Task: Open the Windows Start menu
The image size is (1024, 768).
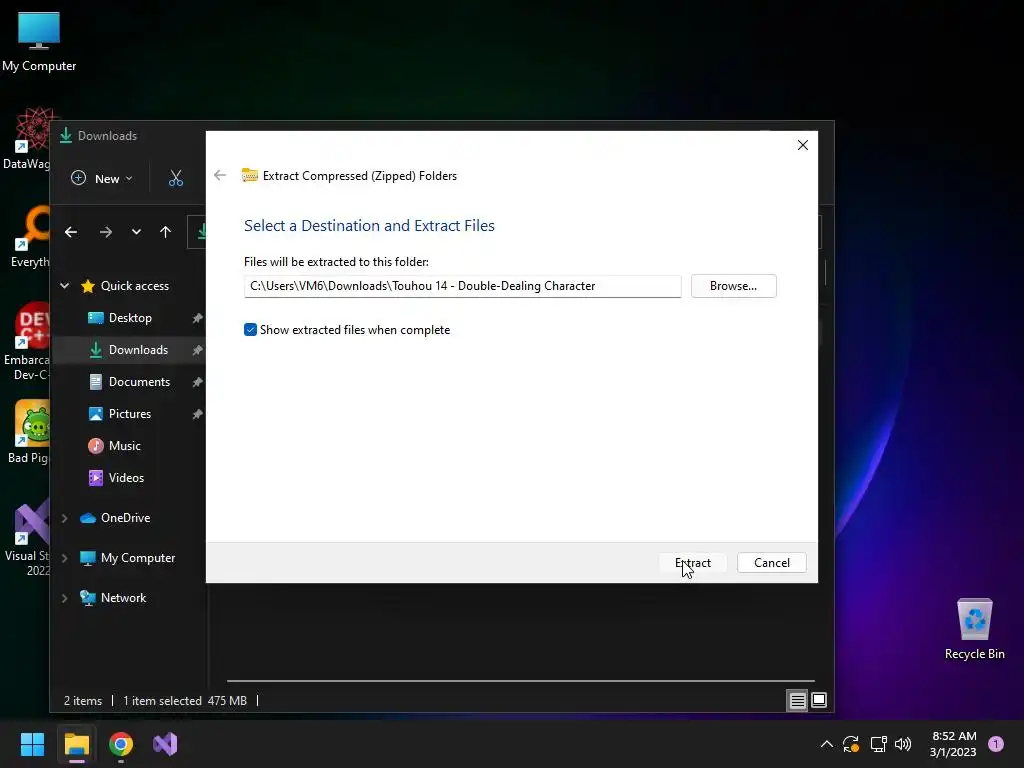Action: tap(32, 744)
